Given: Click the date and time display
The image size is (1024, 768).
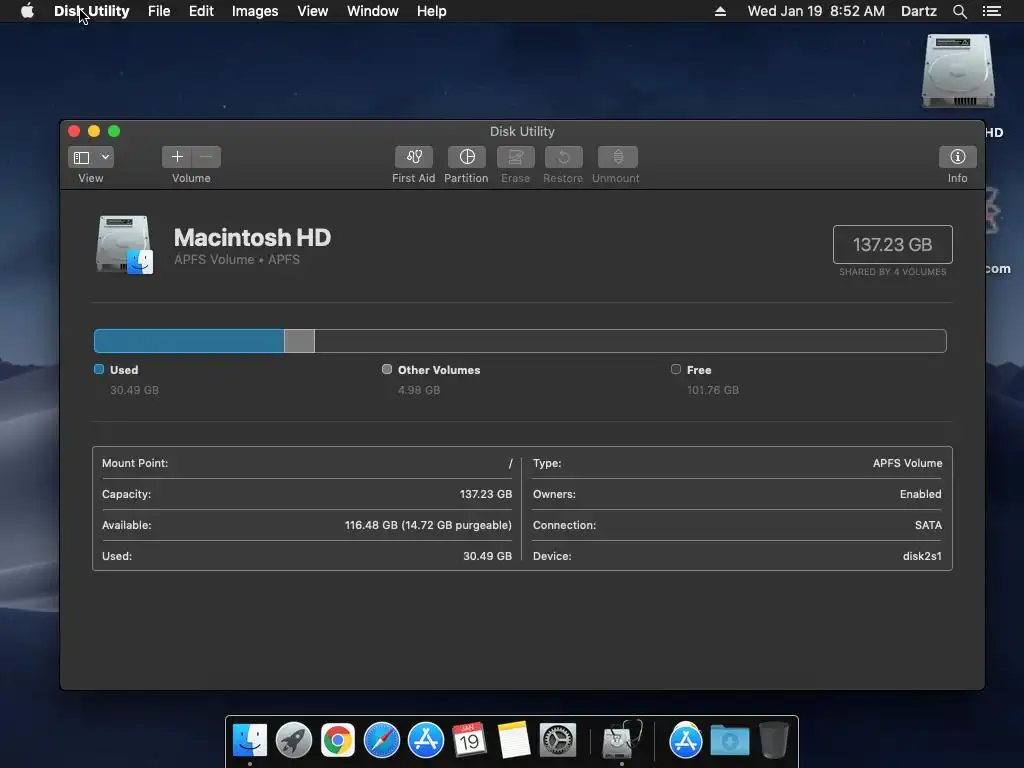Looking at the screenshot, I should (816, 11).
